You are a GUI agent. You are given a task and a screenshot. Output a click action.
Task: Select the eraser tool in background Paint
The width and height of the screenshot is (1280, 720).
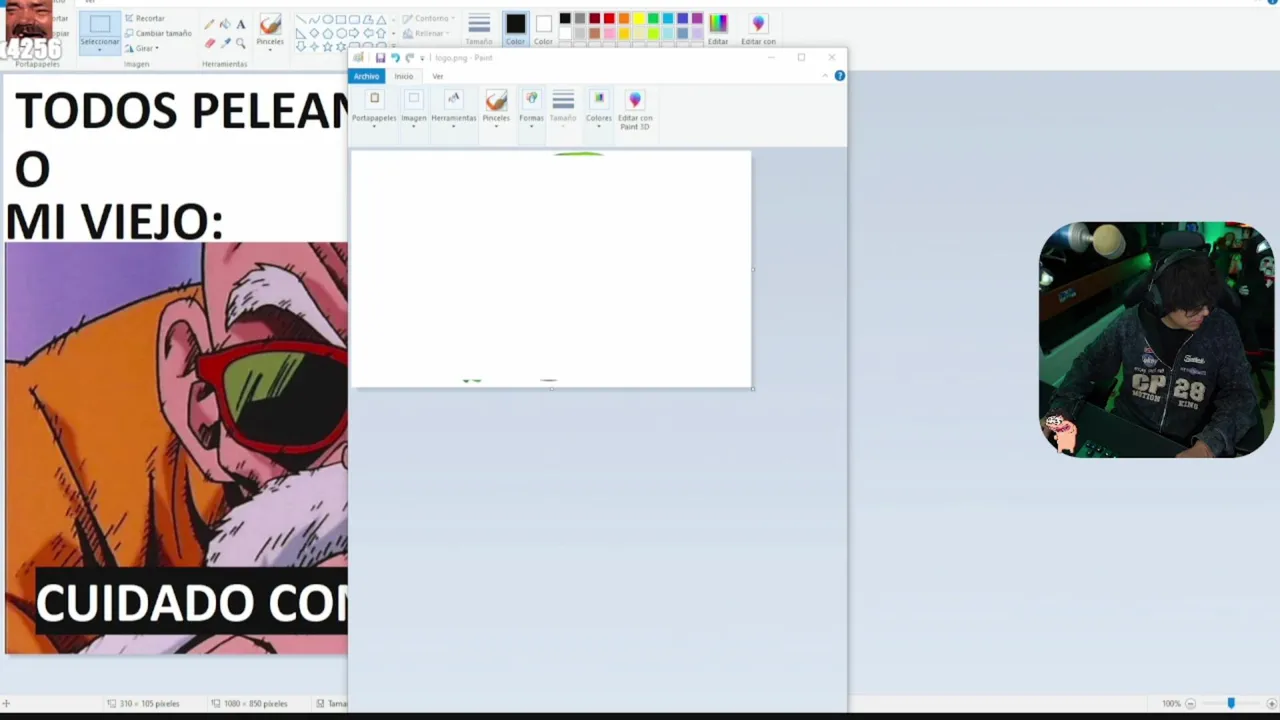pos(209,43)
